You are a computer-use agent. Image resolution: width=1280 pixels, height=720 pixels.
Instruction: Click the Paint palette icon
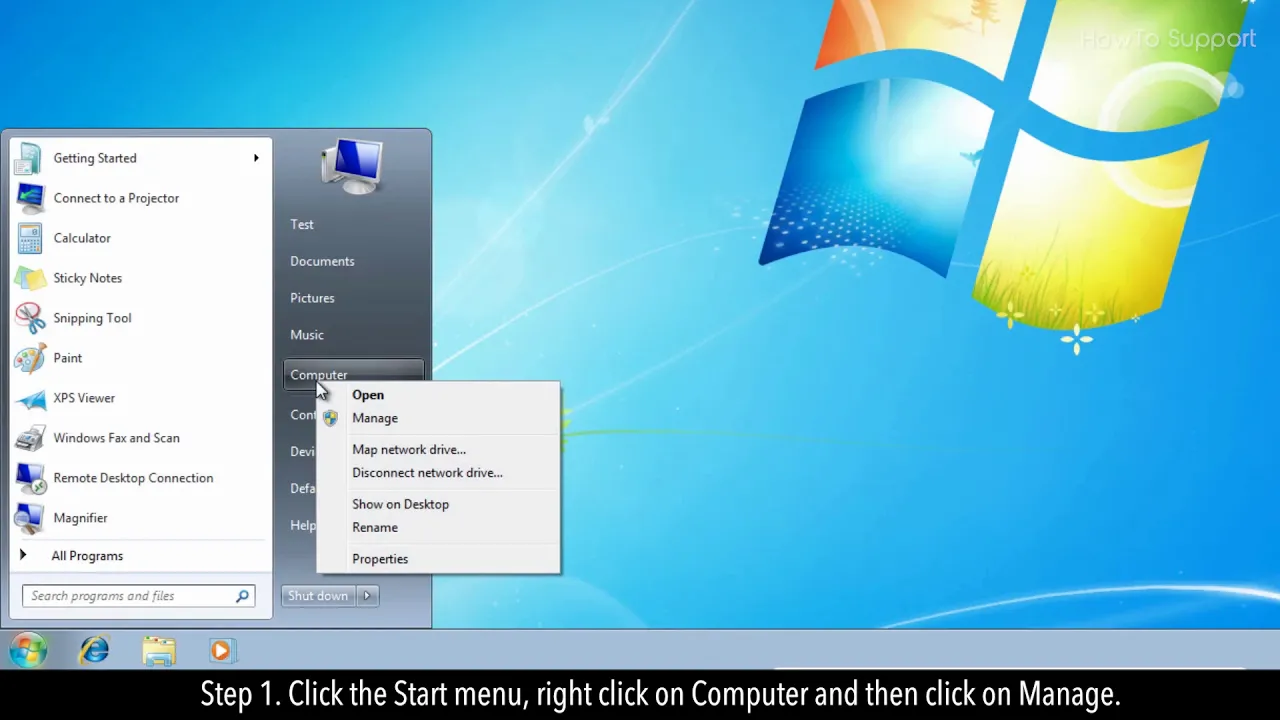pos(30,358)
